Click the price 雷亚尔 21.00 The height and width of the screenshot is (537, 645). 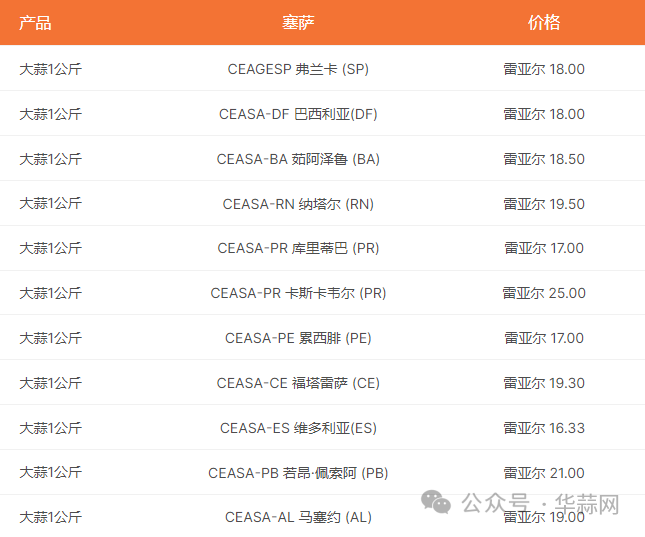click(x=544, y=473)
